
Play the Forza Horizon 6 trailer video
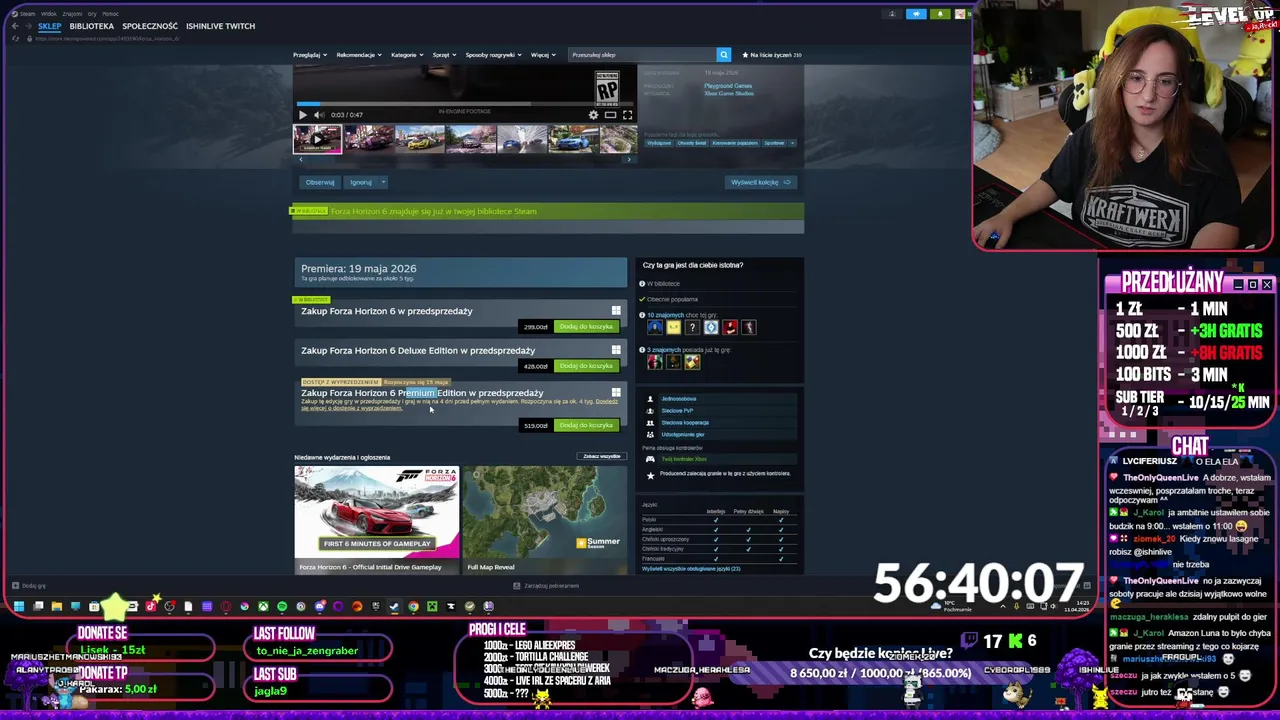coord(303,115)
